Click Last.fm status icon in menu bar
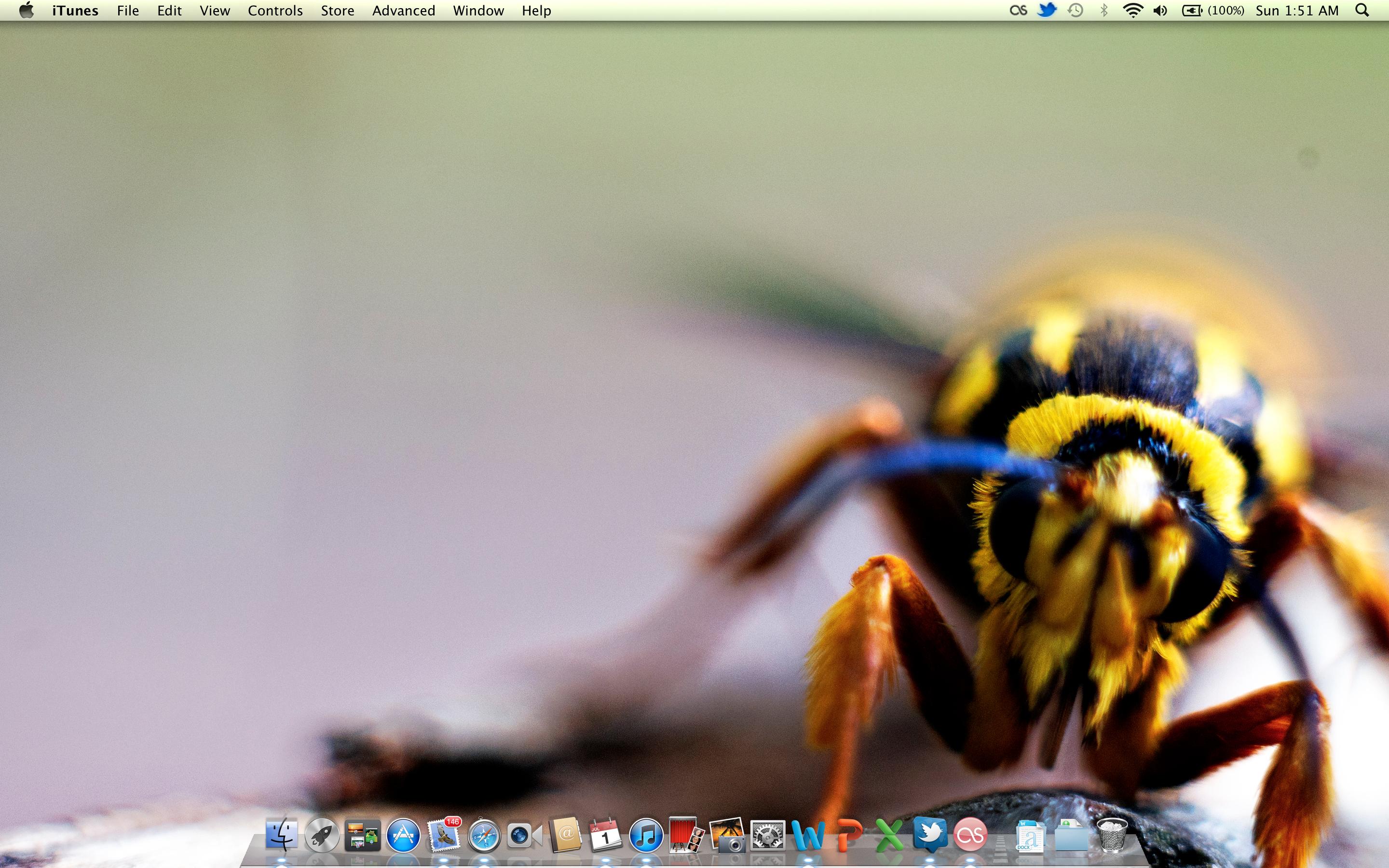1389x868 pixels. coord(1018,10)
